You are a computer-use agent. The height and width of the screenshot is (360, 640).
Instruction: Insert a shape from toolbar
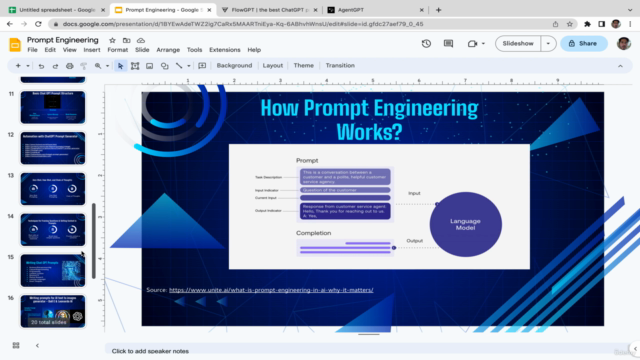(164, 66)
